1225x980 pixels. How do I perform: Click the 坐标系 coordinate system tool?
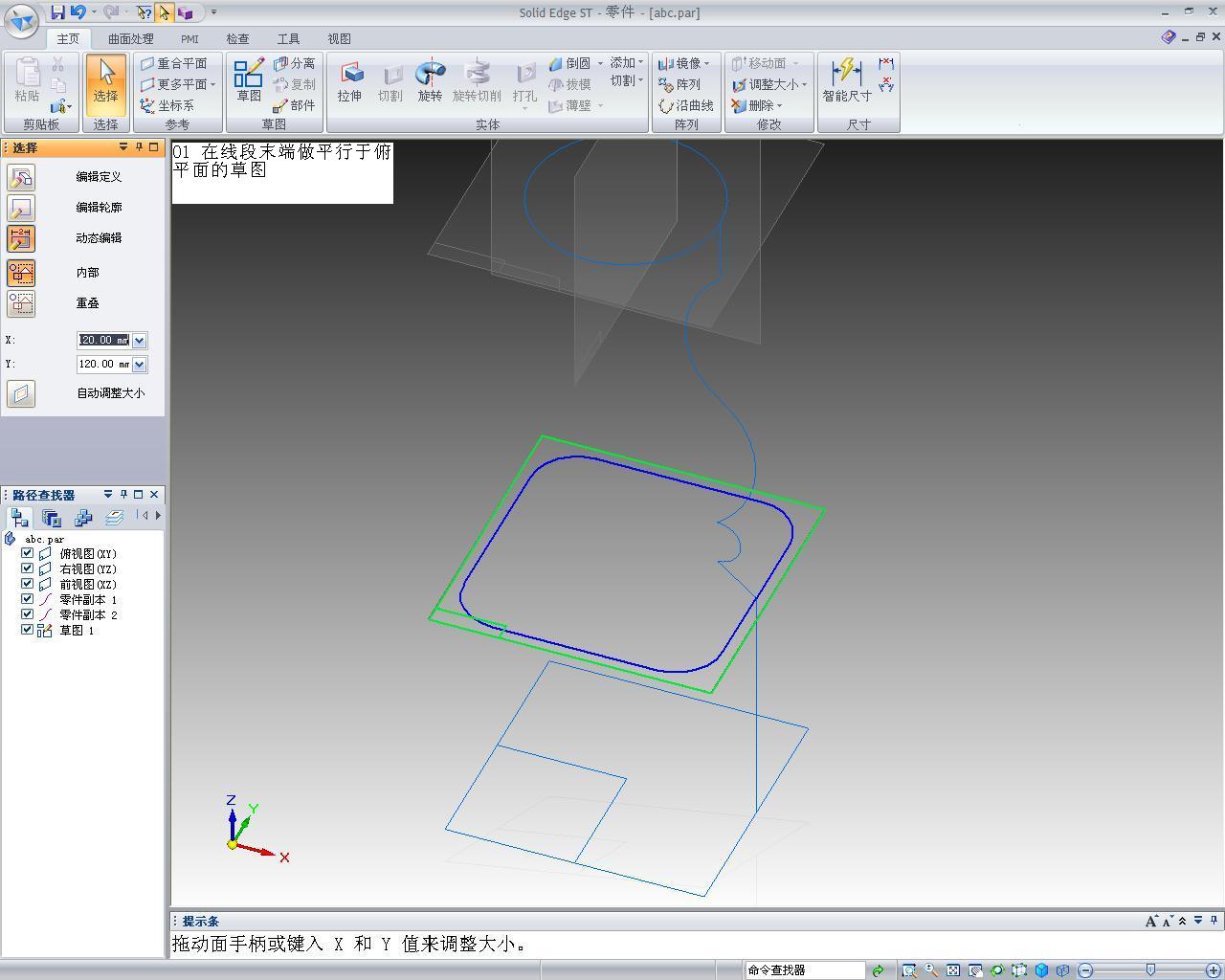(167, 105)
